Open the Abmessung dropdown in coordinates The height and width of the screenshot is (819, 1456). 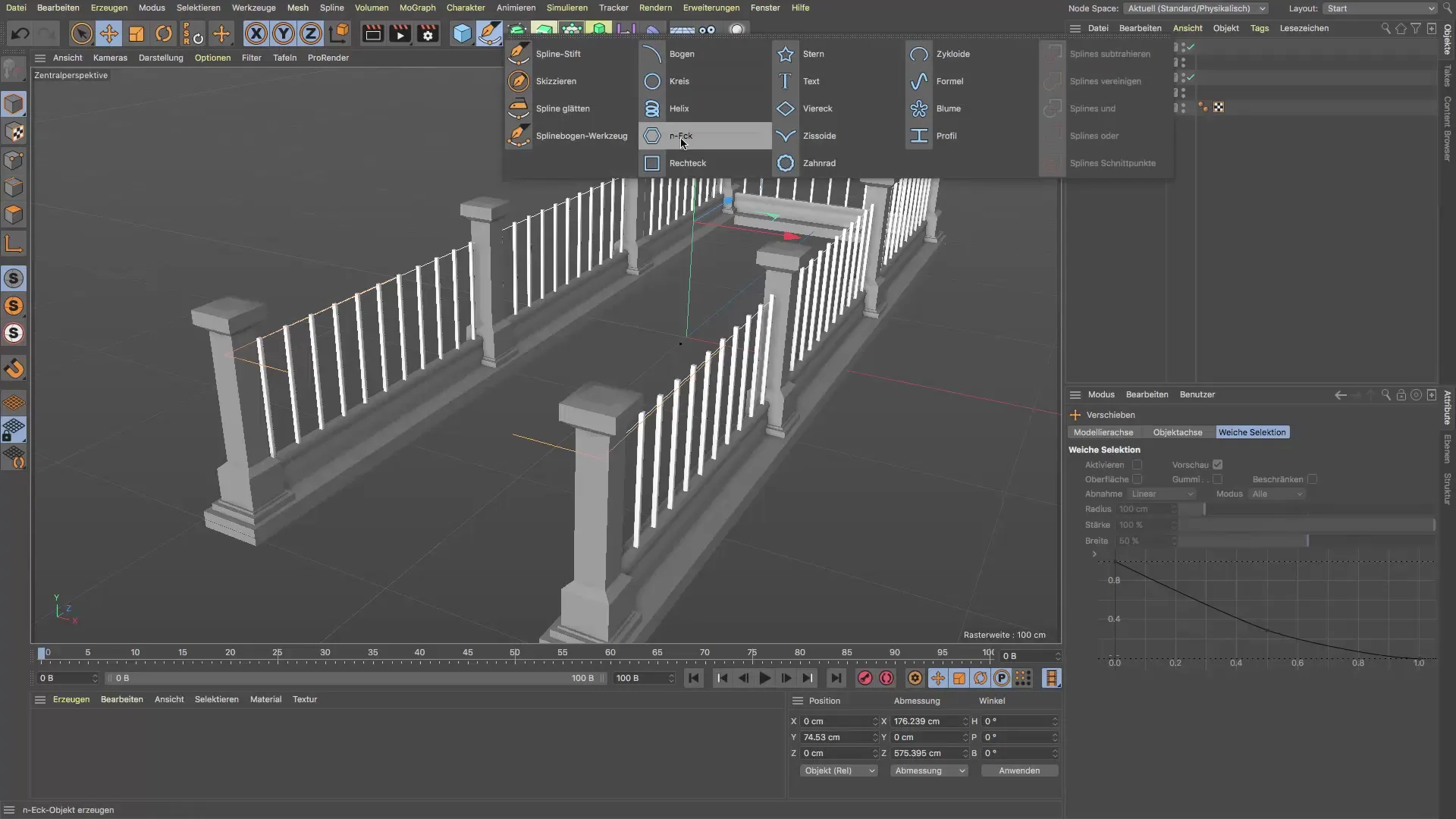click(929, 770)
